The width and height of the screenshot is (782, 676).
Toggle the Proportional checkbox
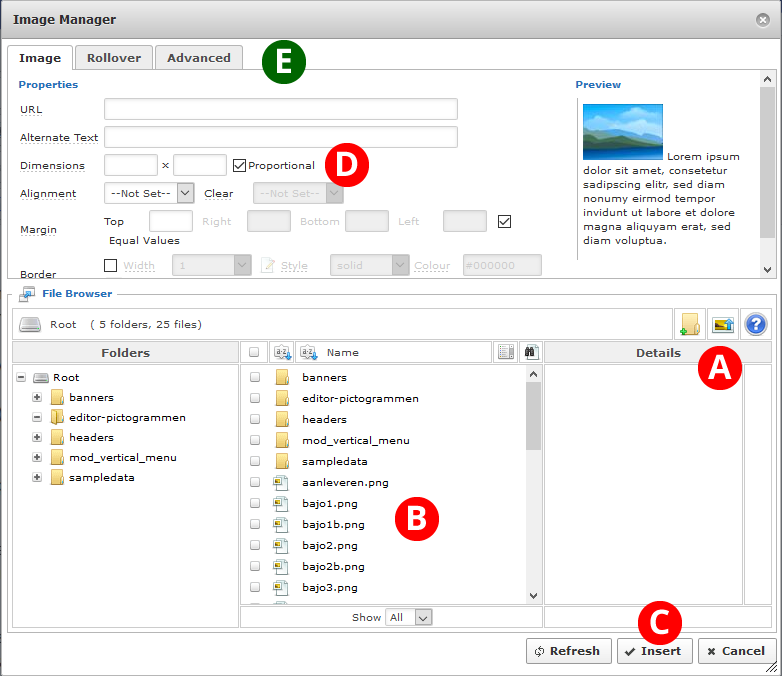(239, 165)
